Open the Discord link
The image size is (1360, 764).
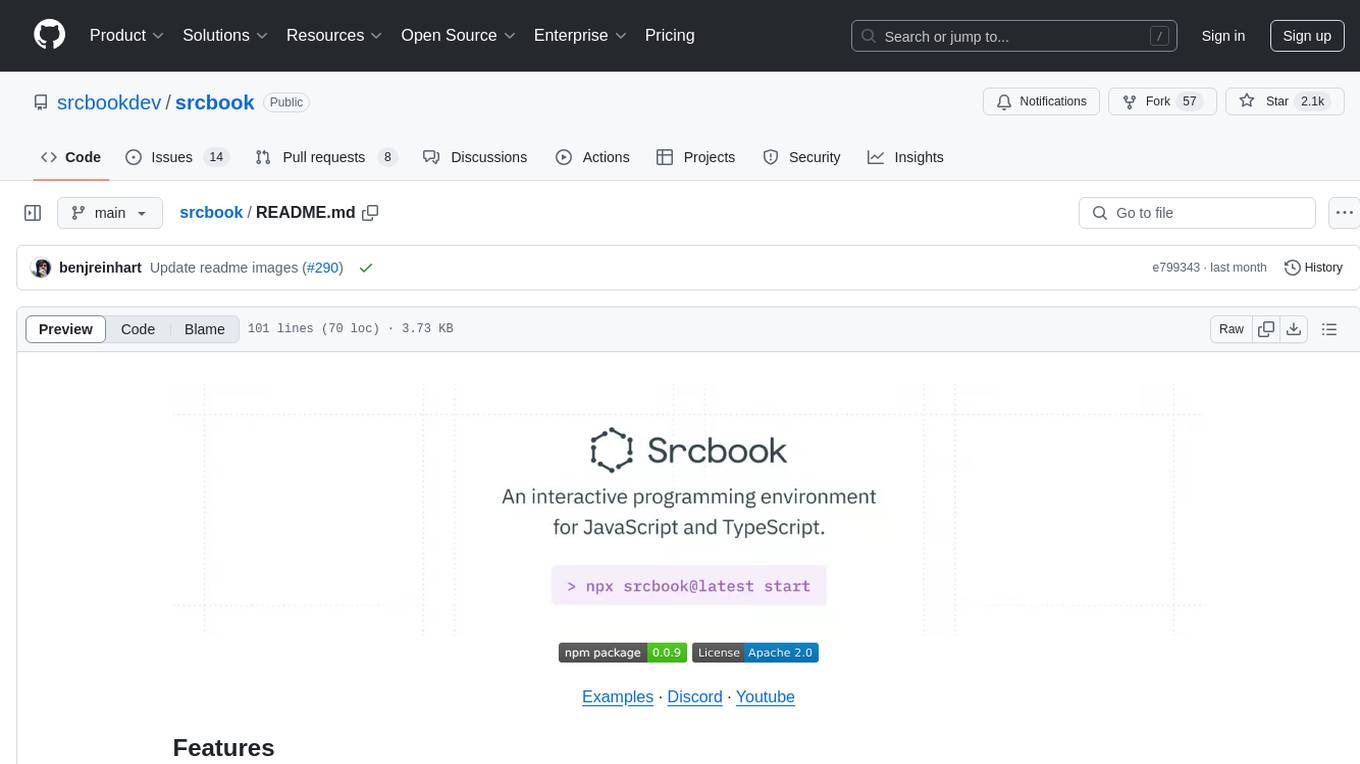click(x=695, y=697)
